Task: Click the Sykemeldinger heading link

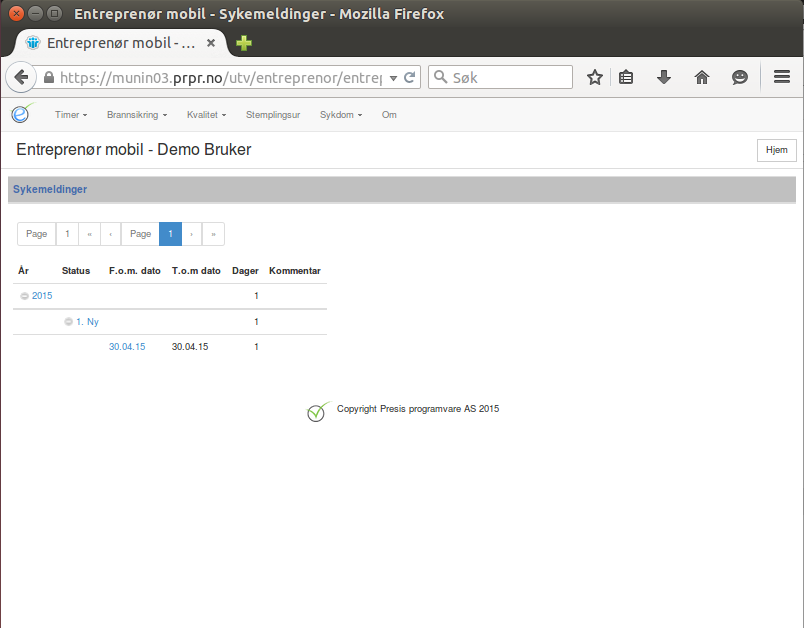Action: (x=50, y=189)
